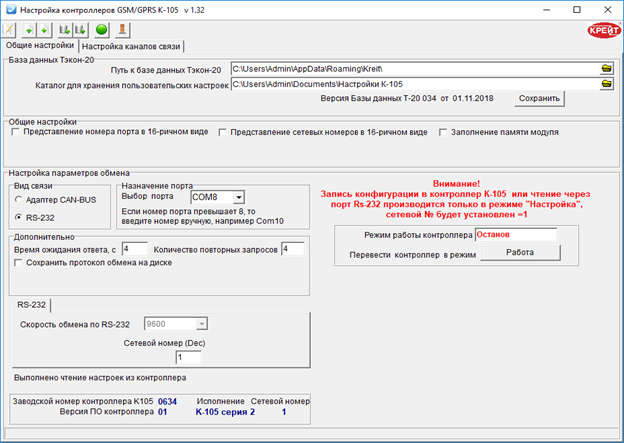Screen dimensions: 624x443
Task: Click the controller mode field showing 'Останов'
Action: pos(516,234)
